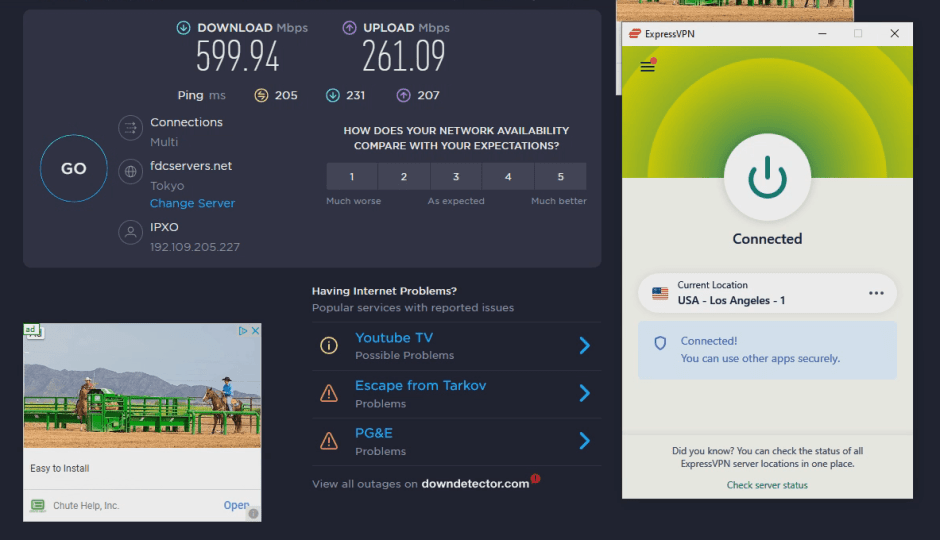Click the Connections arrows icon

coord(130,128)
